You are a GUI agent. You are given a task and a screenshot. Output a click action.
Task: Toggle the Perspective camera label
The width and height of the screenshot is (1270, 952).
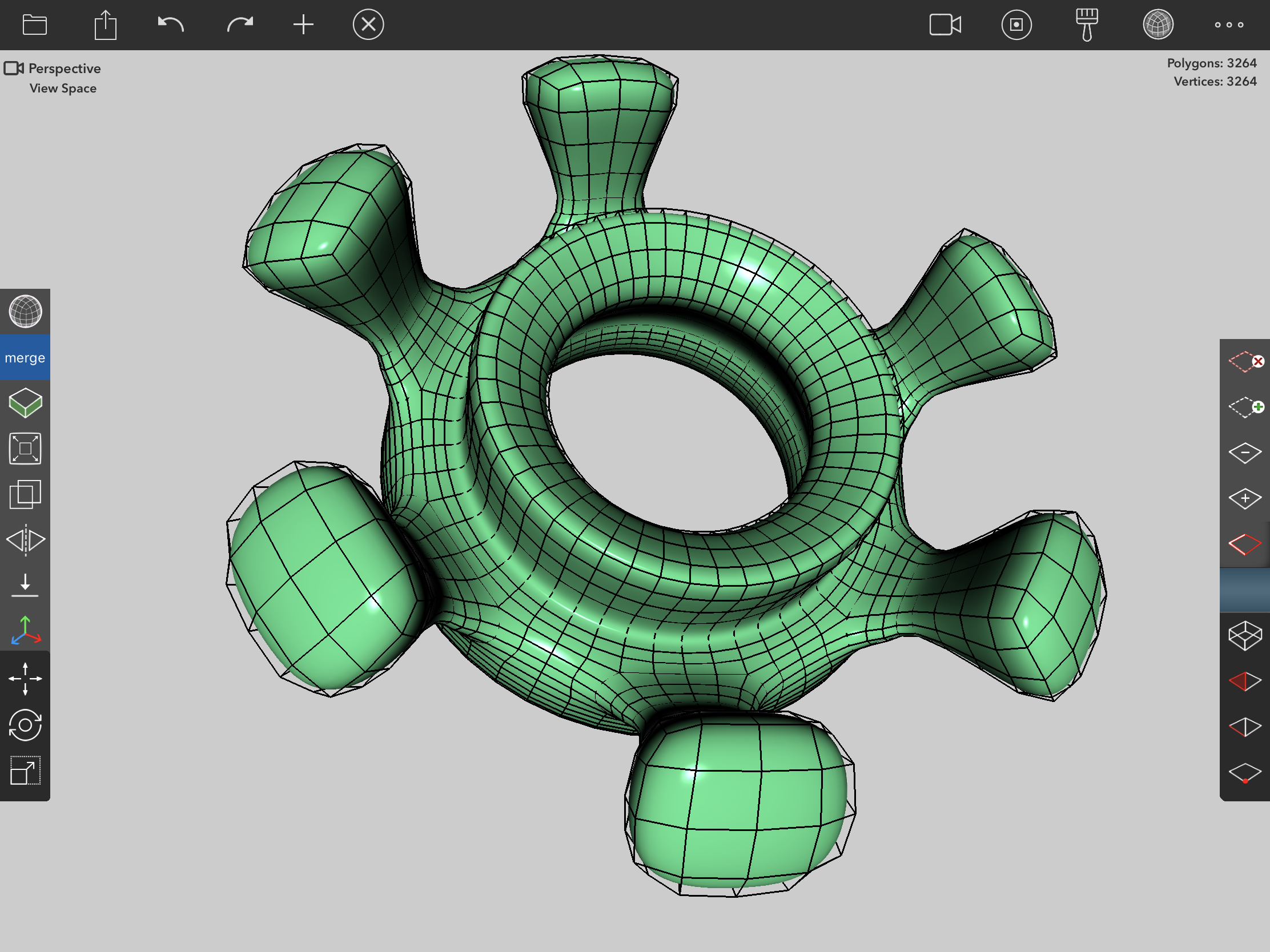[65, 68]
